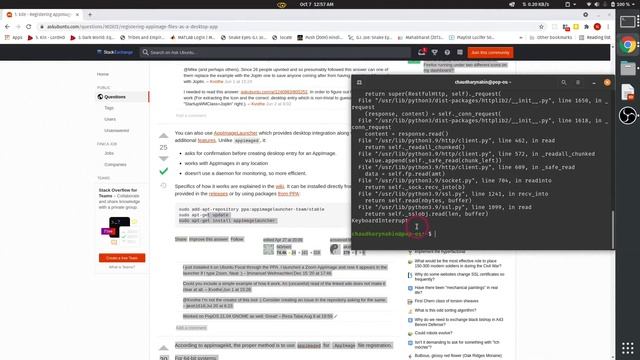Open the document app in dock
Image resolution: width=640 pixels, height=360 pixels.
[x=628, y=92]
